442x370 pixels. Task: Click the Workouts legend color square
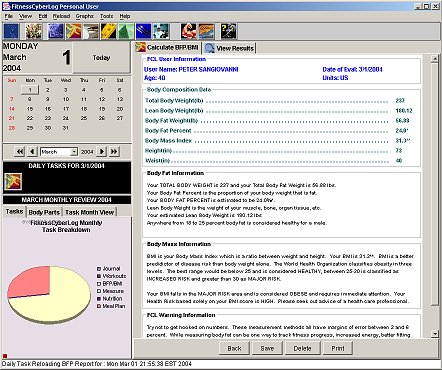click(99, 276)
